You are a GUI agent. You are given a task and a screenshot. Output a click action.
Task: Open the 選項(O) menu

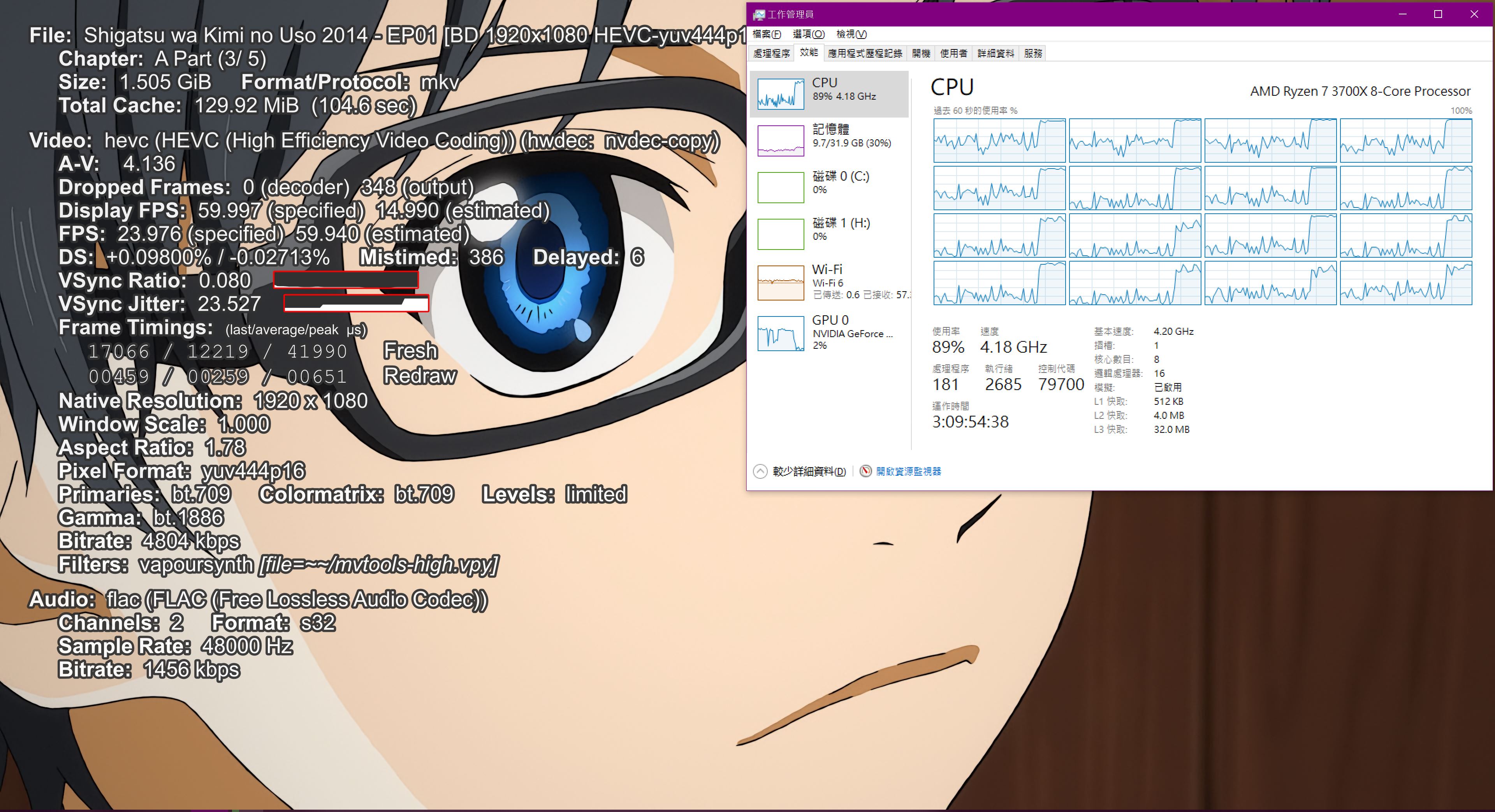(x=809, y=34)
